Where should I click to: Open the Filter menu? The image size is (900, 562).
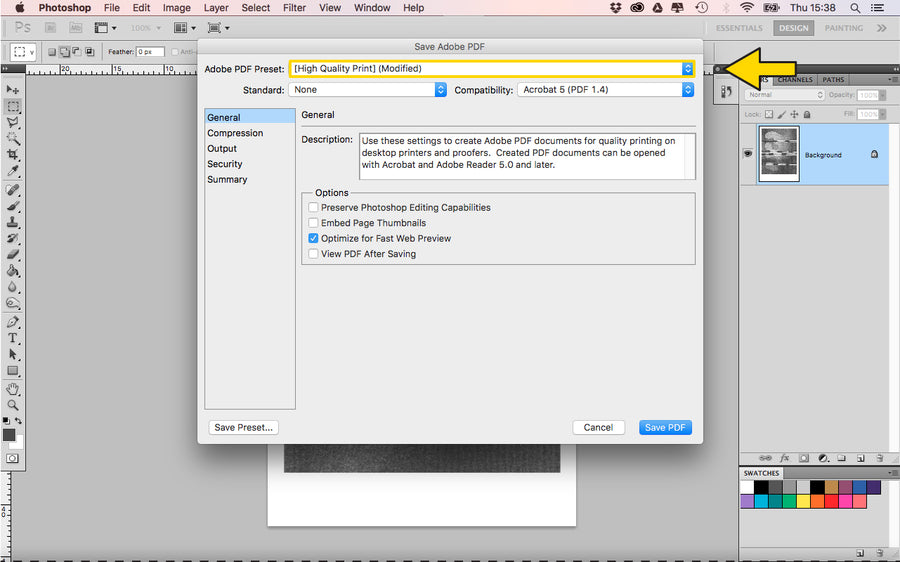pyautogui.click(x=294, y=8)
